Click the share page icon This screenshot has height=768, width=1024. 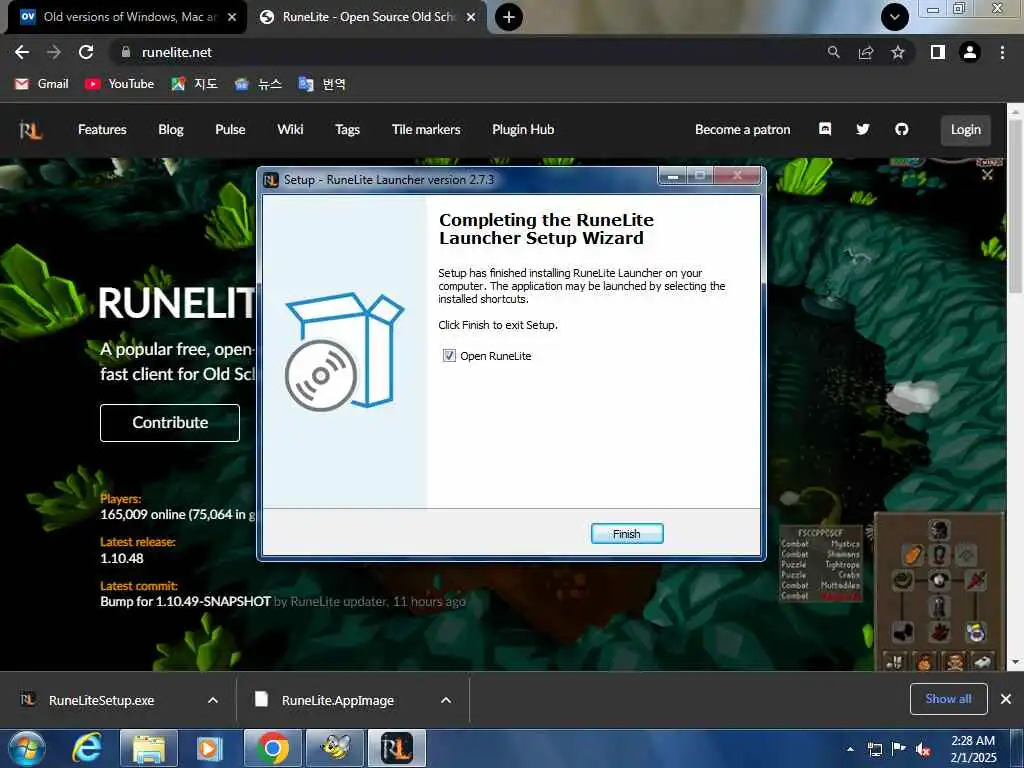click(866, 52)
